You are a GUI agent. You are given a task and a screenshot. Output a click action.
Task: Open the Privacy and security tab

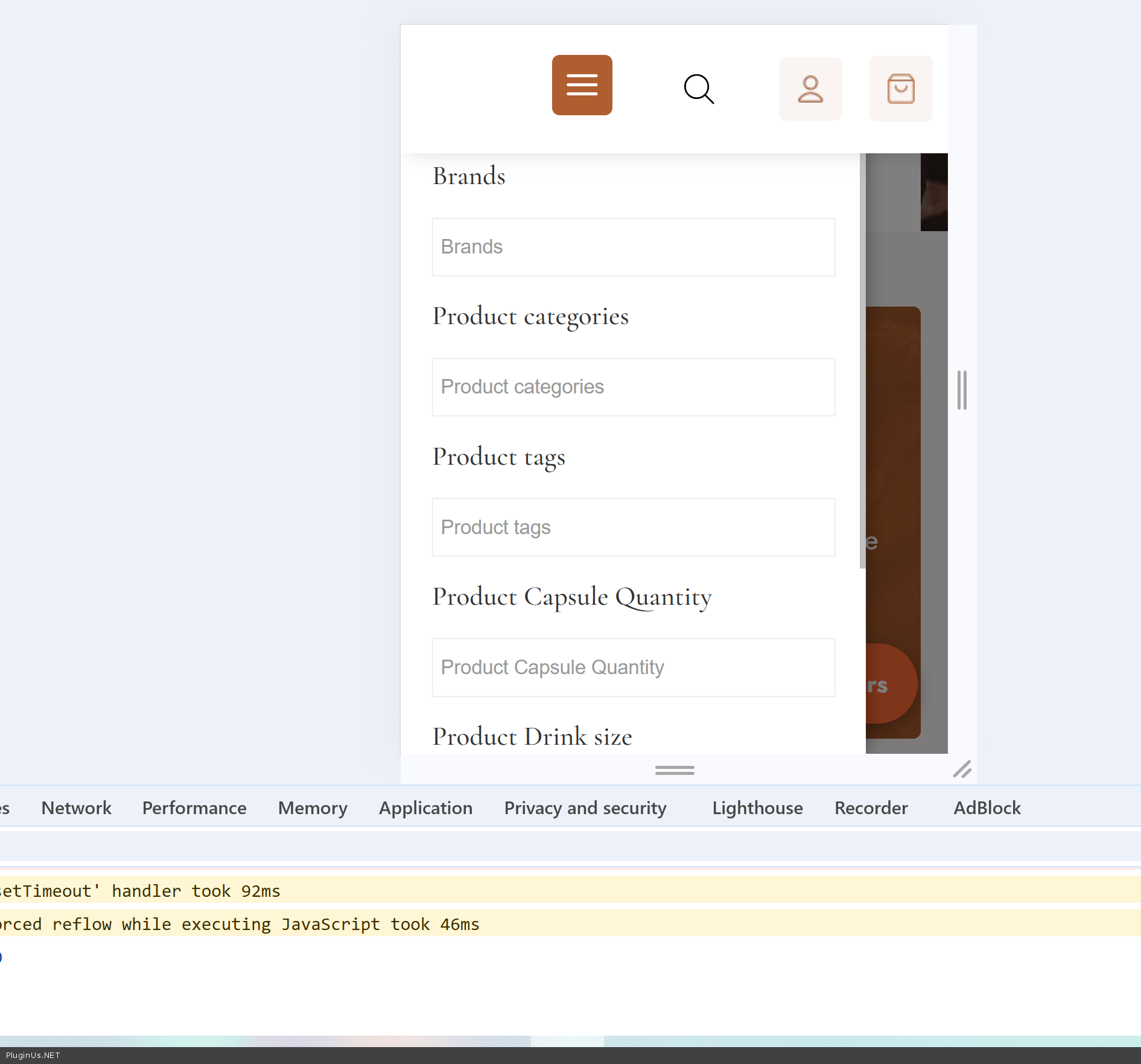(x=585, y=808)
